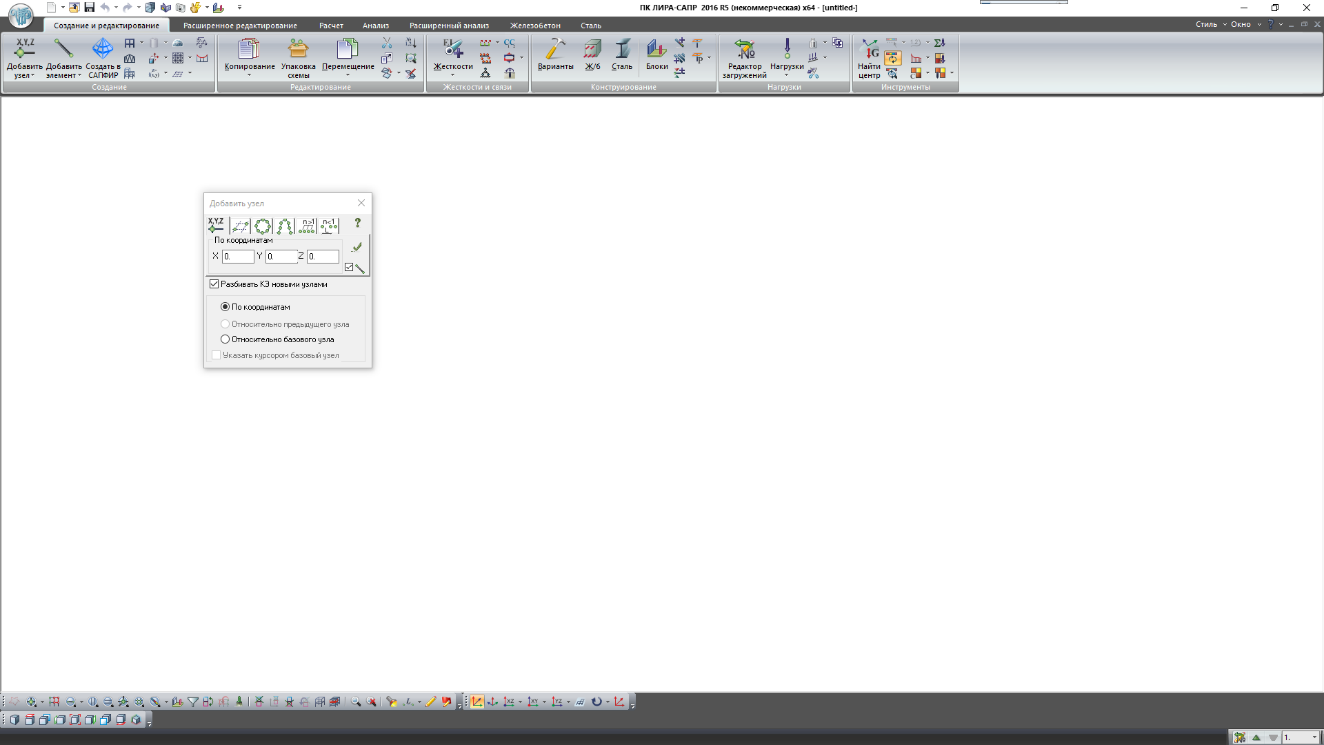Expand Добавить узел dropdown arrow
This screenshot has height=745, width=1324.
31,76
